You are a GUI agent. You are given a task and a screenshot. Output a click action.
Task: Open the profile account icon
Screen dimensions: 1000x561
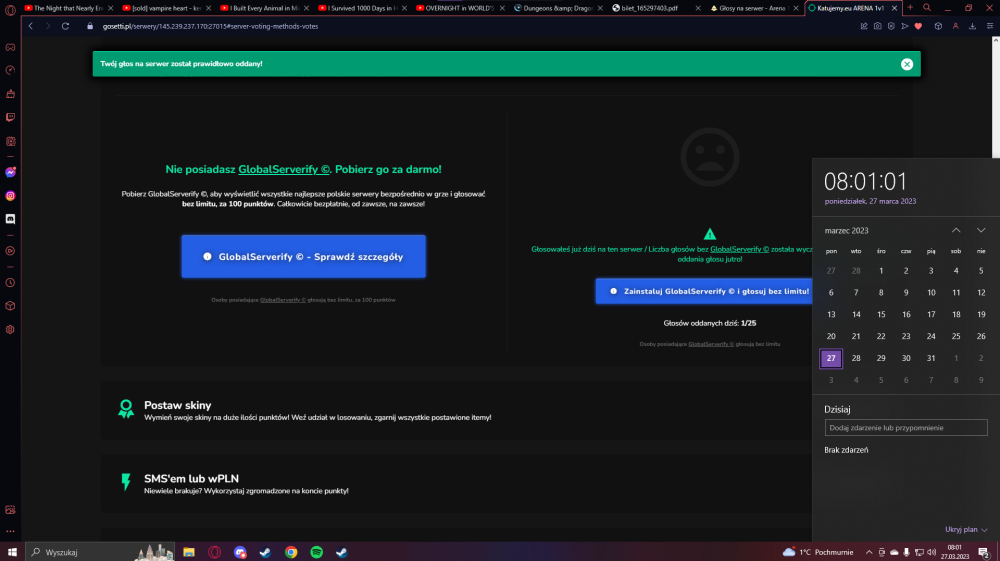tap(955, 26)
